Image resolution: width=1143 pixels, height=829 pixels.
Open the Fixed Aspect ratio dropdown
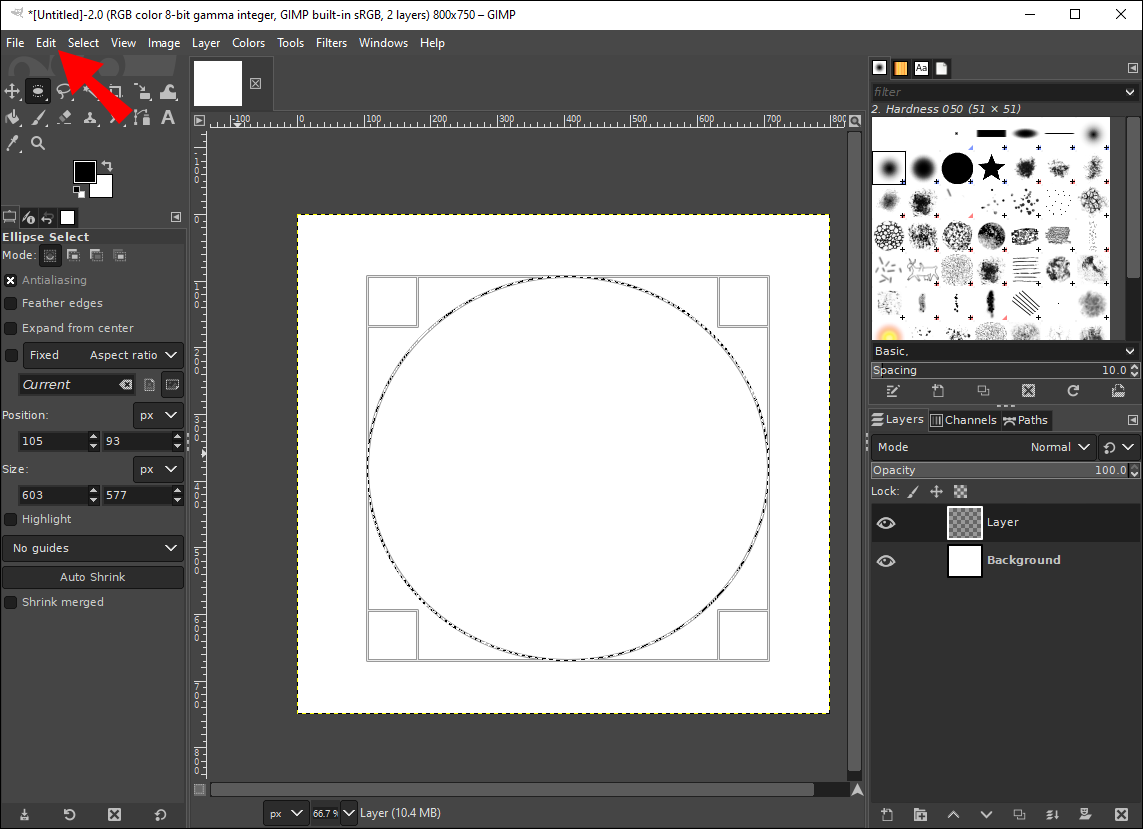click(x=103, y=355)
